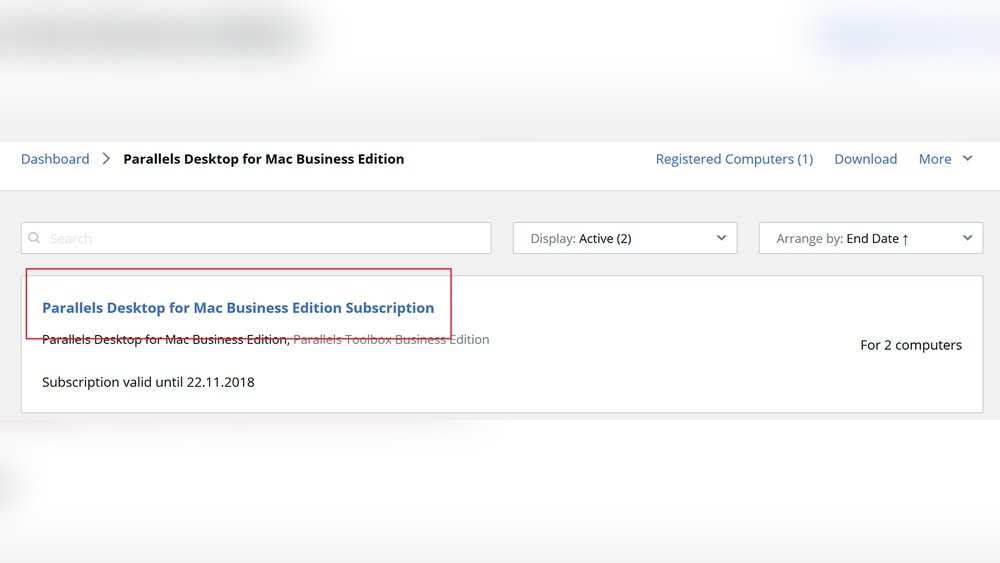The image size is (1000, 563).
Task: Click 'Subscription valid until 22.11.2018' text
Action: (148, 382)
